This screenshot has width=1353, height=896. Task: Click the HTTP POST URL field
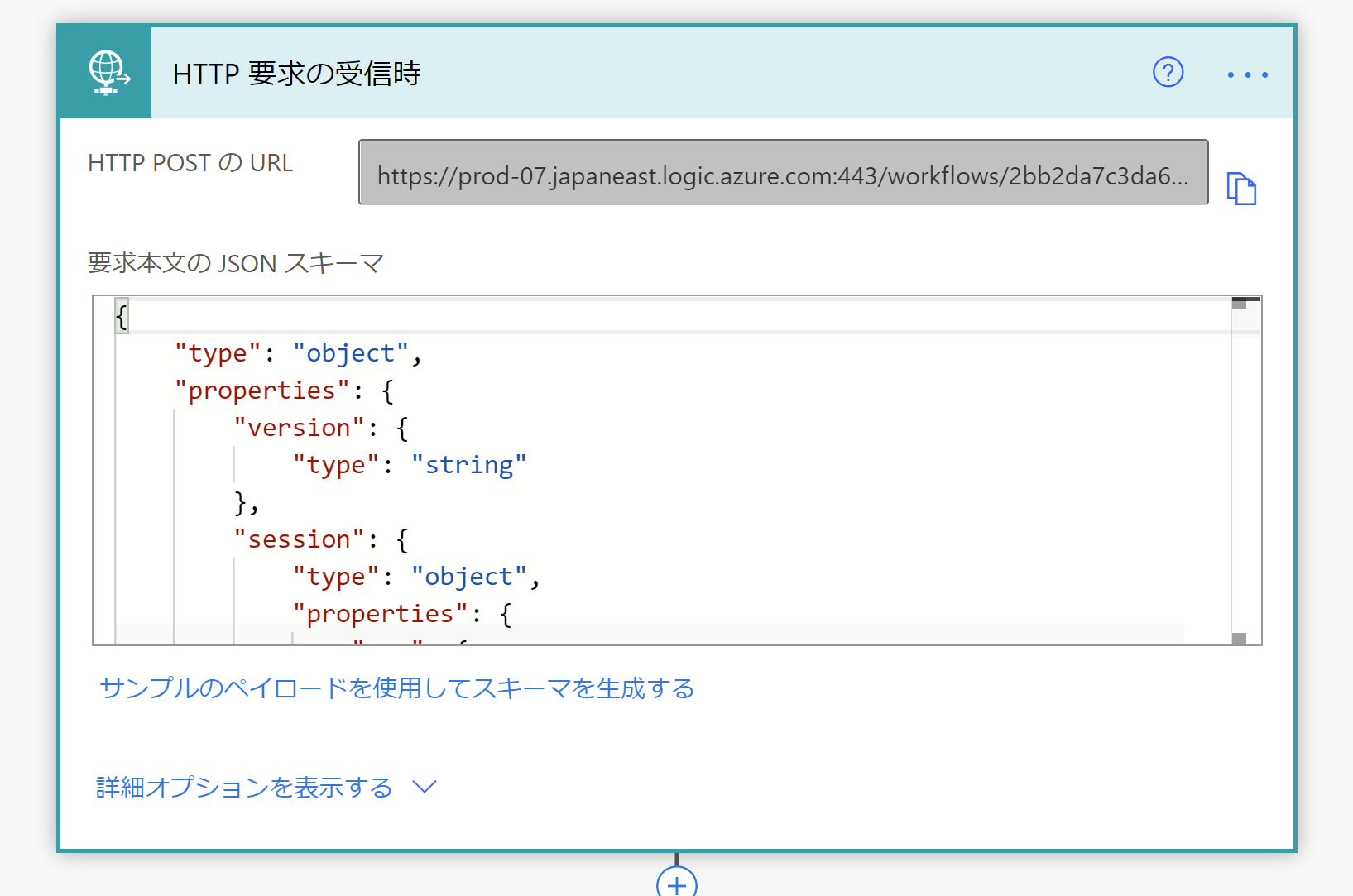(x=783, y=172)
